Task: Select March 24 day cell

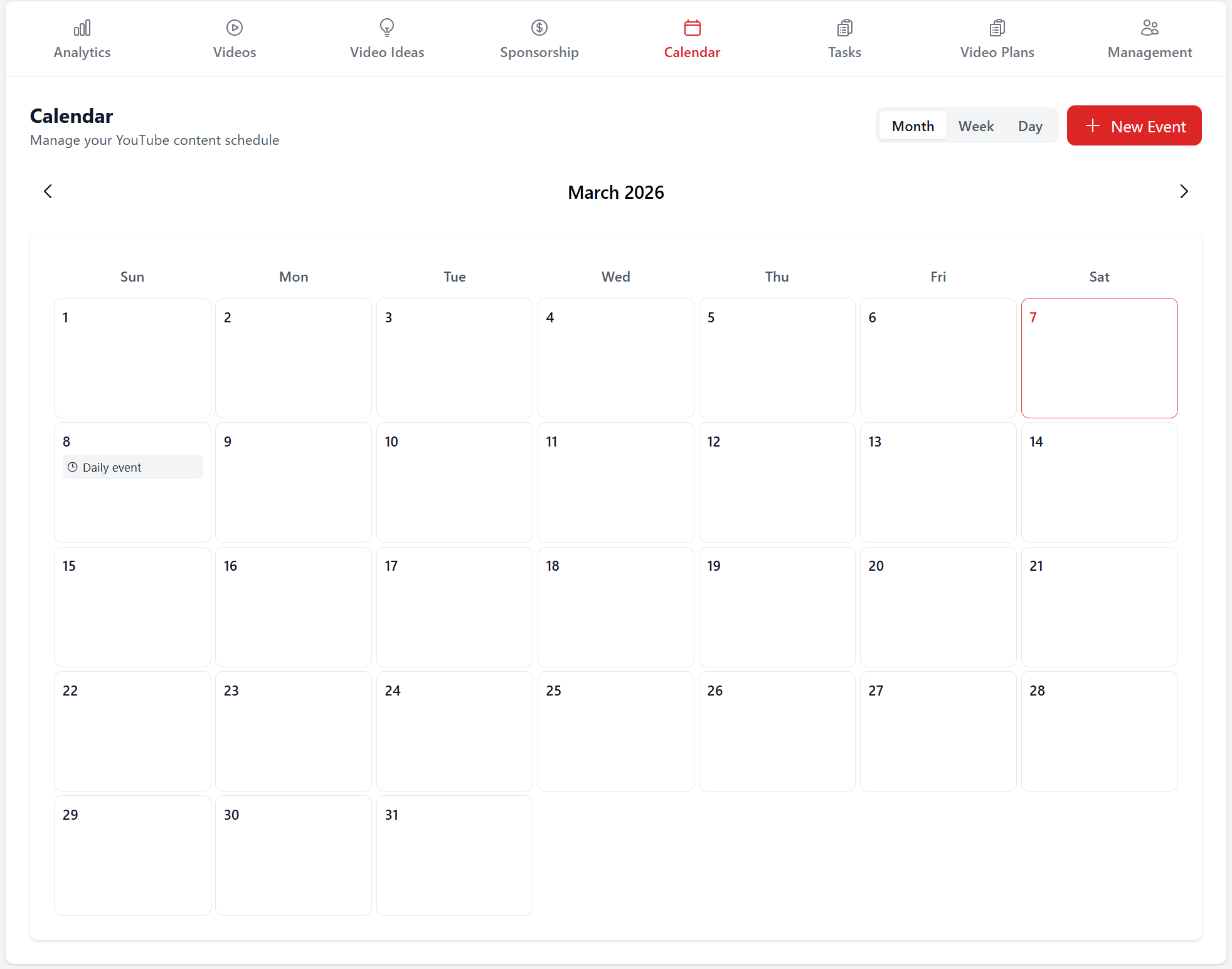Action: click(x=455, y=731)
